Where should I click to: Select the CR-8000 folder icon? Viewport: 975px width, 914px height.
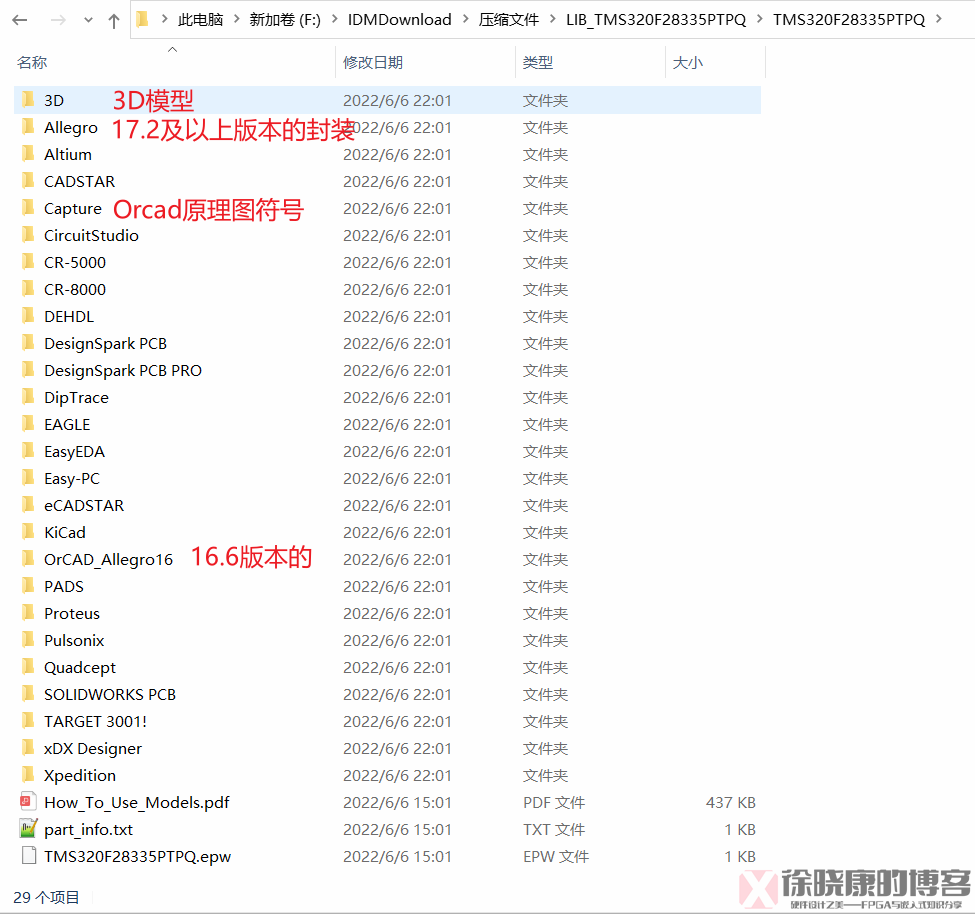(x=28, y=289)
